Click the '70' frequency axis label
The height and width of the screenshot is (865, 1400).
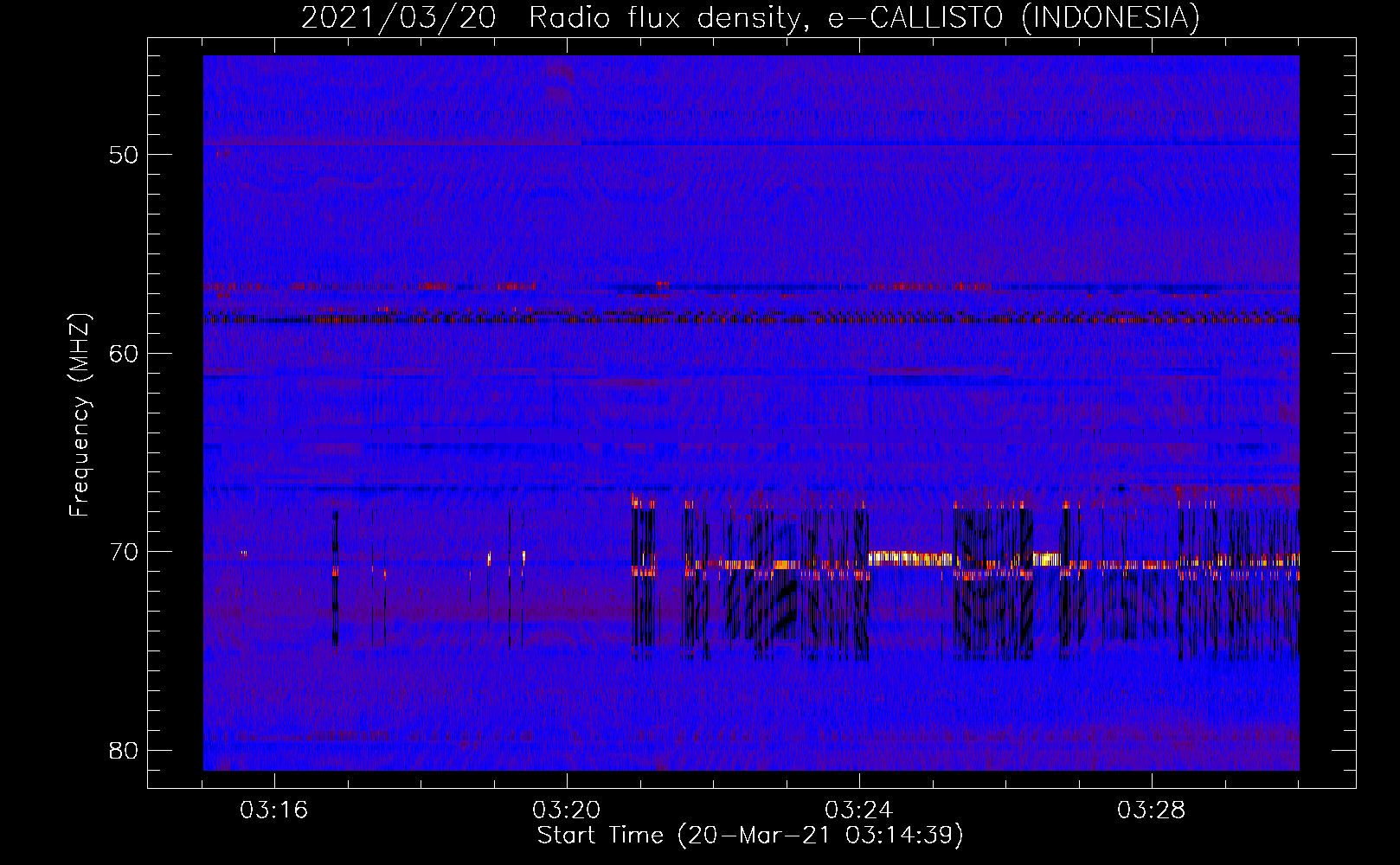point(125,551)
